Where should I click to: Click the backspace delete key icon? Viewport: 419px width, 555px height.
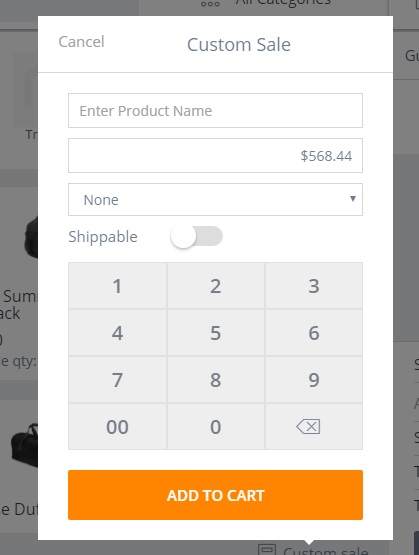click(x=308, y=427)
